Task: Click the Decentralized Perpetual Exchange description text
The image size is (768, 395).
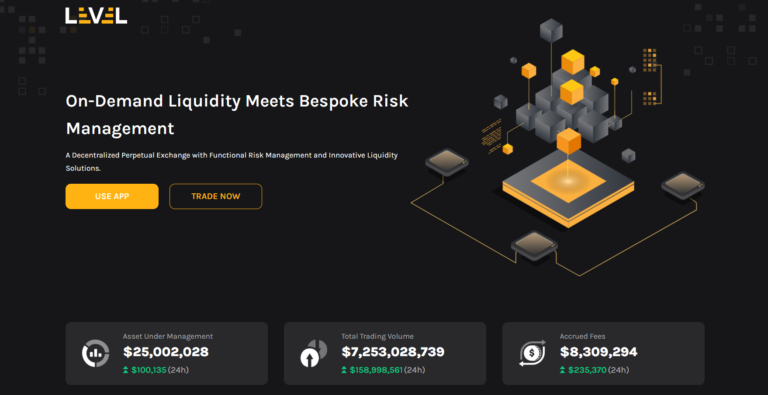Action: tap(232, 162)
